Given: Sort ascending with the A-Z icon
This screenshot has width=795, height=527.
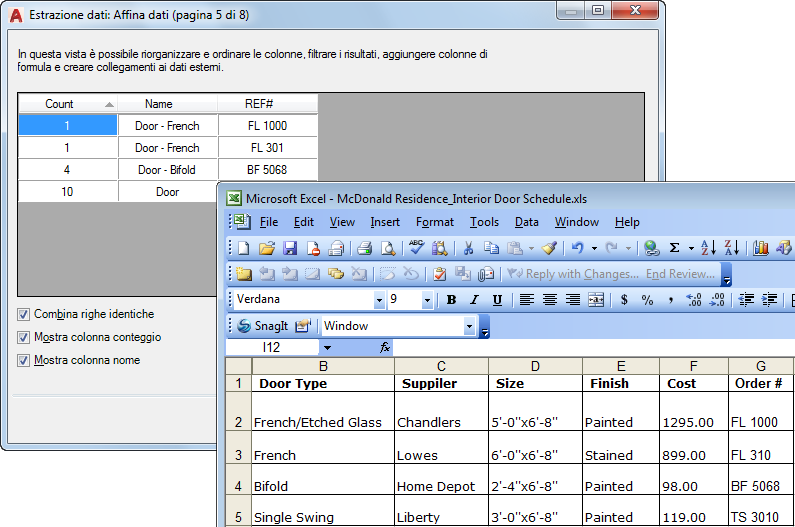Looking at the screenshot, I should pos(708,248).
